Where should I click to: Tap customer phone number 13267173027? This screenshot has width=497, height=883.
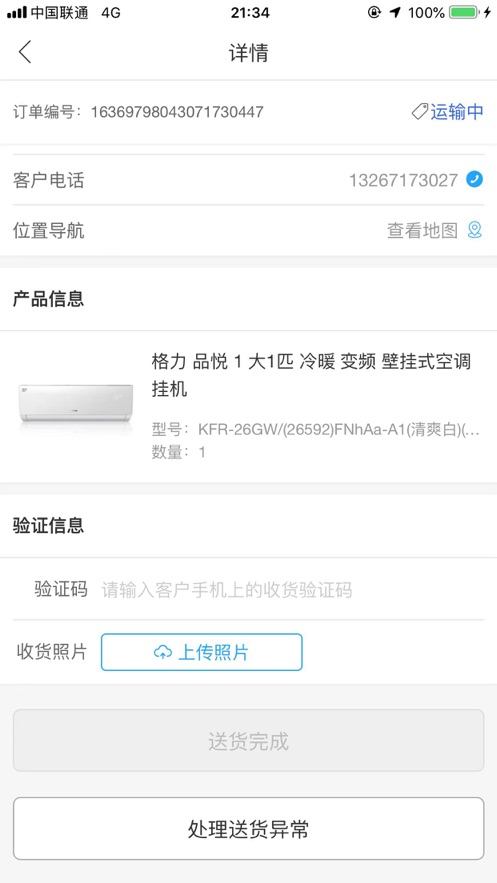pyautogui.click(x=404, y=181)
